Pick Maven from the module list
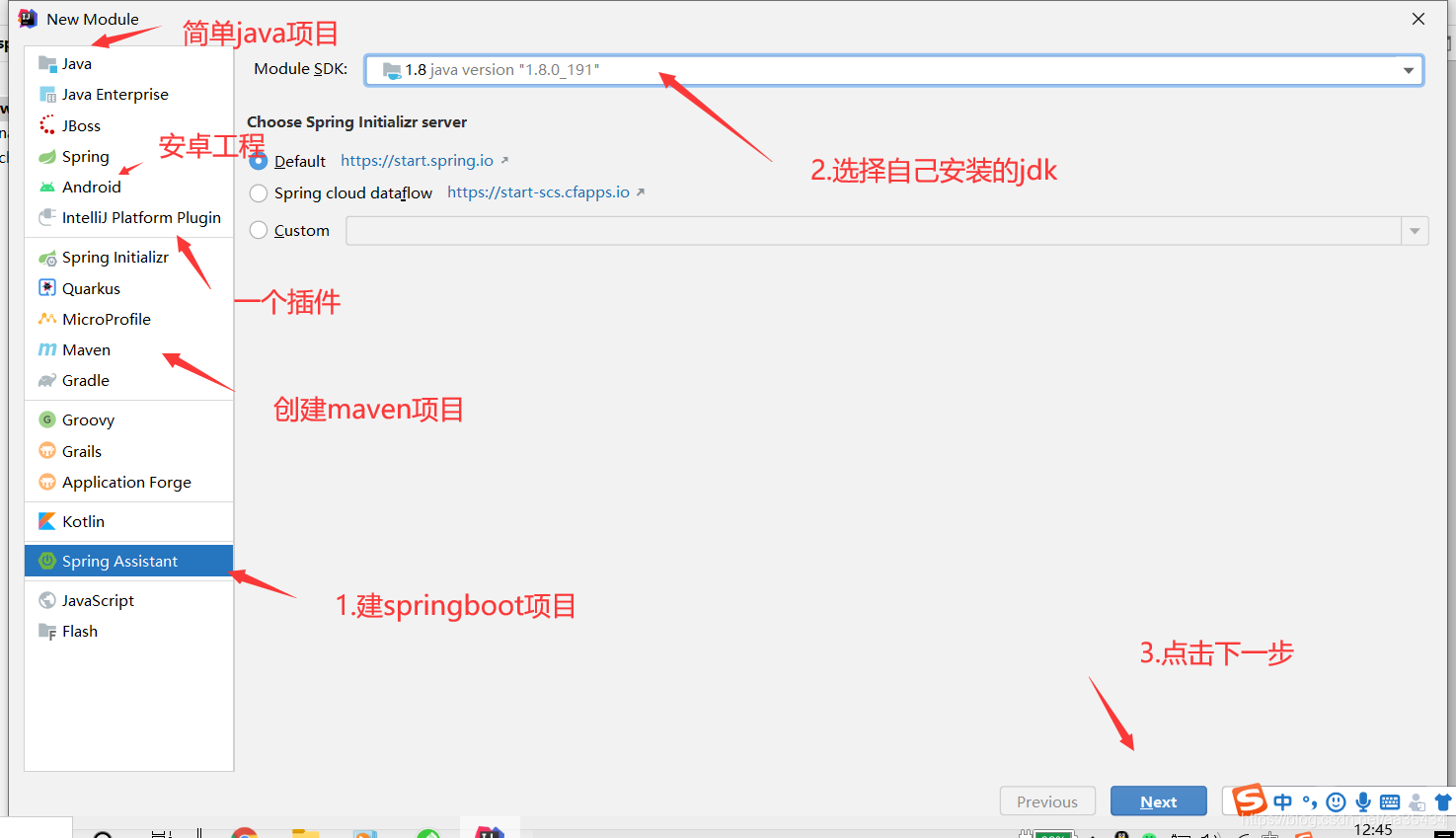 (x=128, y=349)
